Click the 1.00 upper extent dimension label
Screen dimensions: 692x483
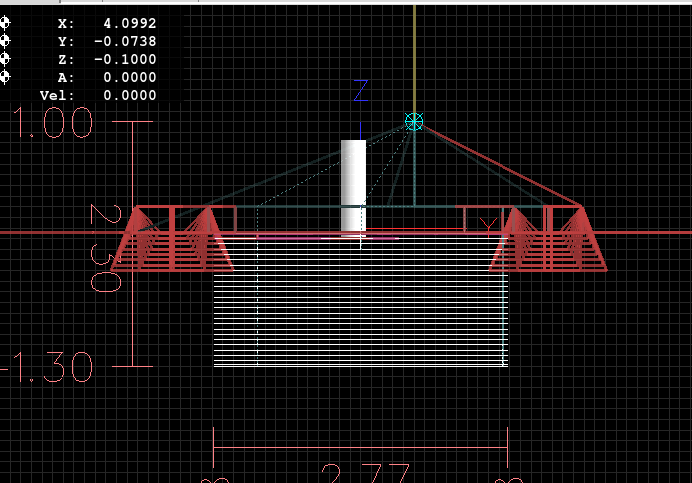point(51,123)
